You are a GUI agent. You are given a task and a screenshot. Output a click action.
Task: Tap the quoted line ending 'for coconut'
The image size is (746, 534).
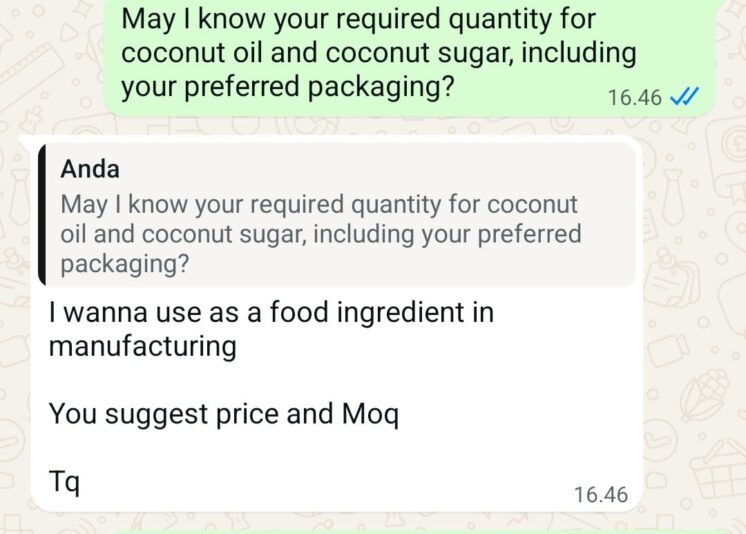[x=319, y=205]
